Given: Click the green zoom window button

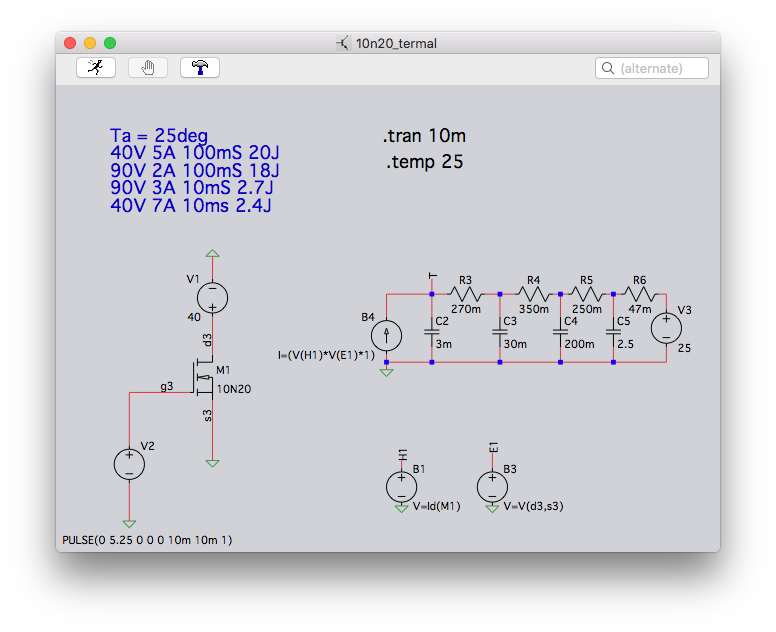Looking at the screenshot, I should [x=110, y=43].
